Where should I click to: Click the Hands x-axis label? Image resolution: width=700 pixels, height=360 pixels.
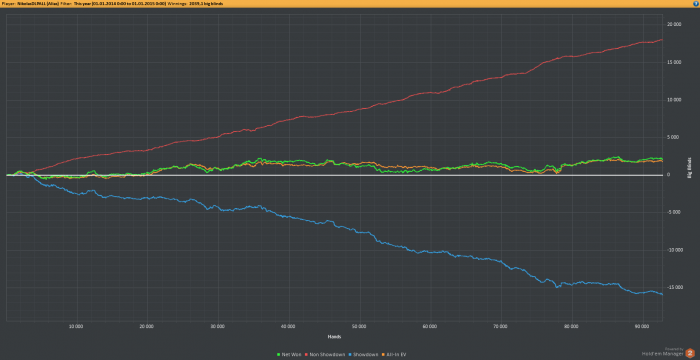coord(334,337)
